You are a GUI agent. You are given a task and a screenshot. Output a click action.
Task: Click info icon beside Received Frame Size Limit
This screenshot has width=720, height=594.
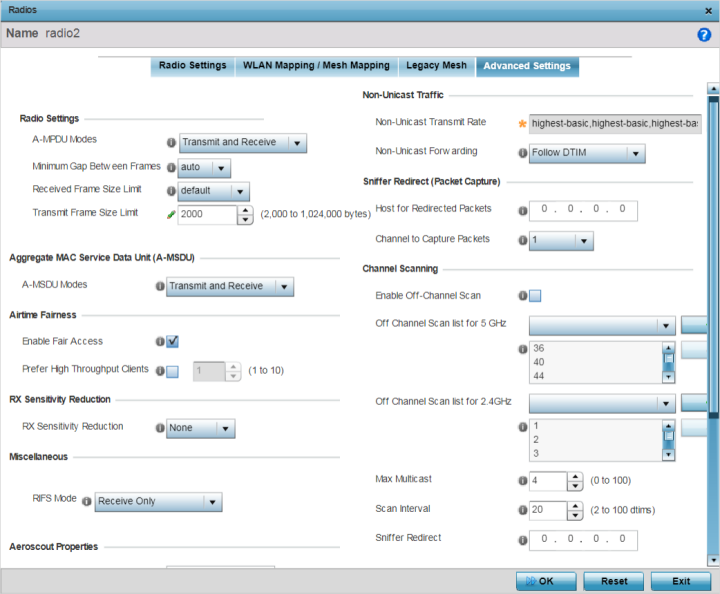pyautogui.click(x=171, y=190)
